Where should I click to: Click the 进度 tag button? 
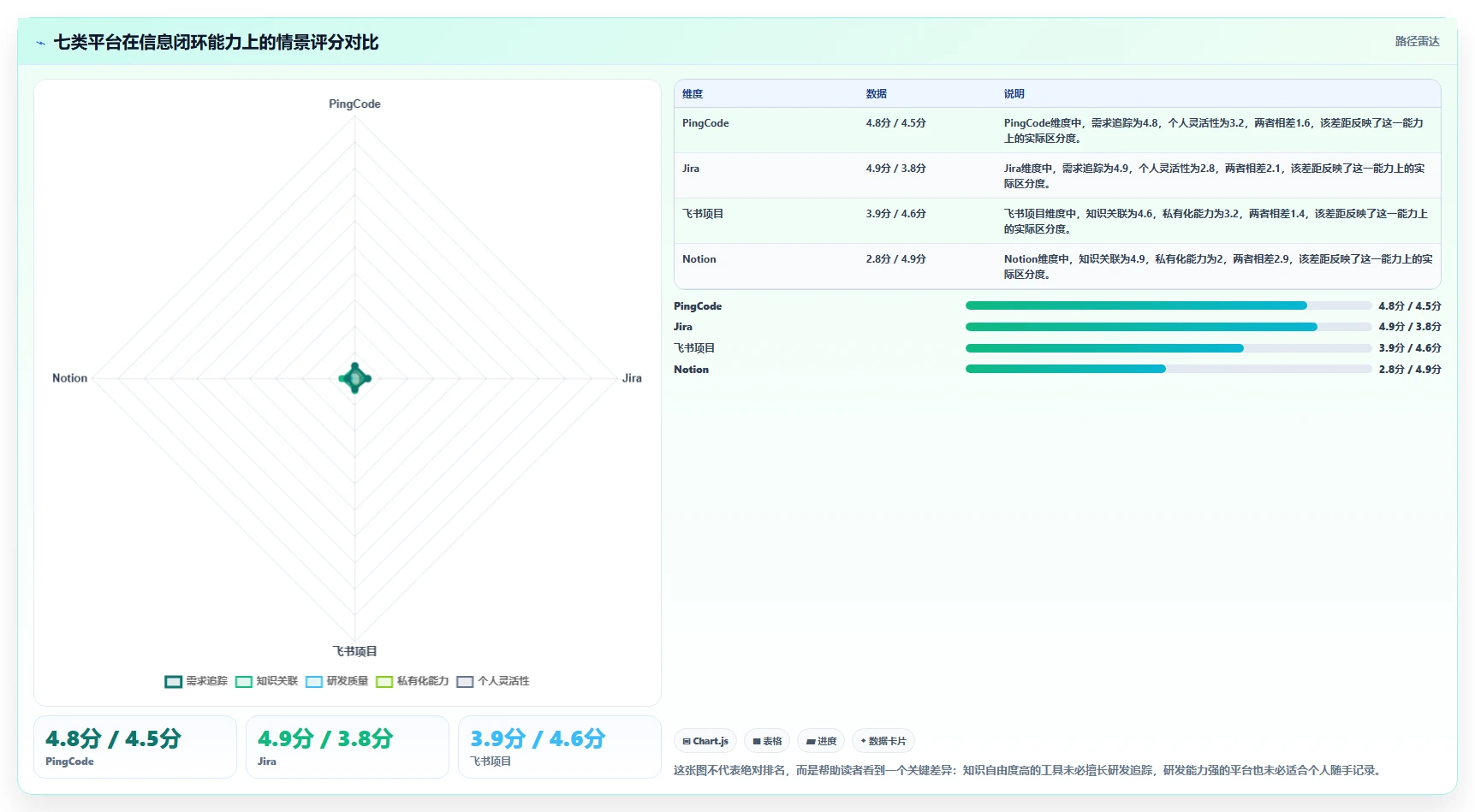(821, 741)
